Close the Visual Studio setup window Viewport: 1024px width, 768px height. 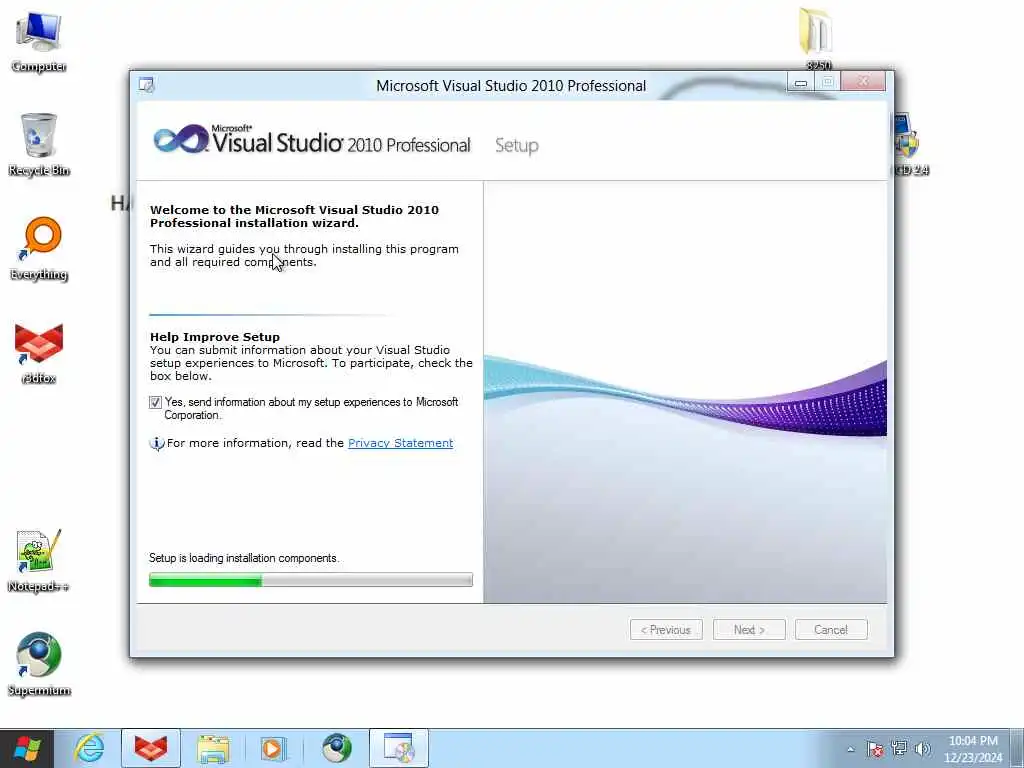pos(863,82)
